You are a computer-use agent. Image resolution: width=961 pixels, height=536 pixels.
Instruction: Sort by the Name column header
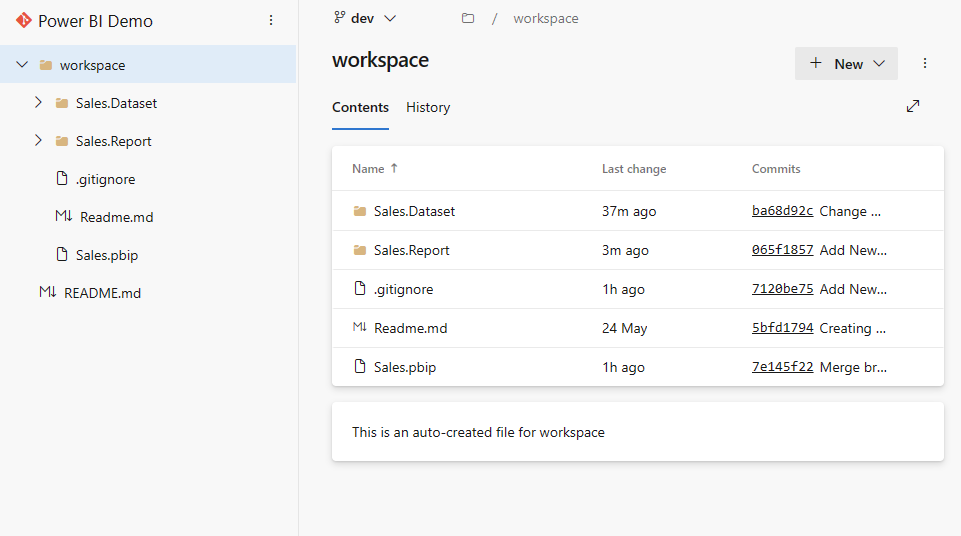point(368,168)
